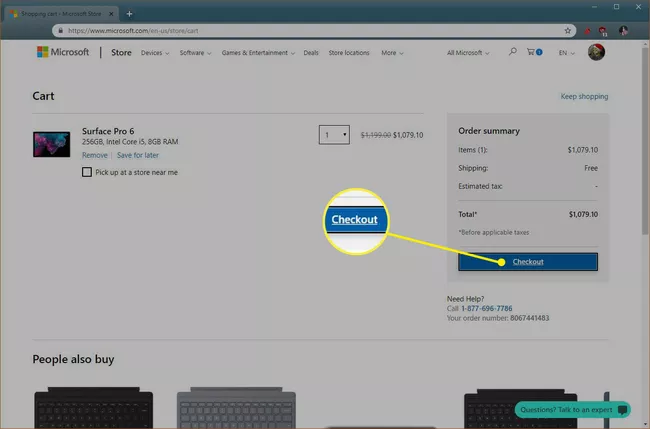Expand the More menu
The width and height of the screenshot is (650, 429).
tap(392, 53)
